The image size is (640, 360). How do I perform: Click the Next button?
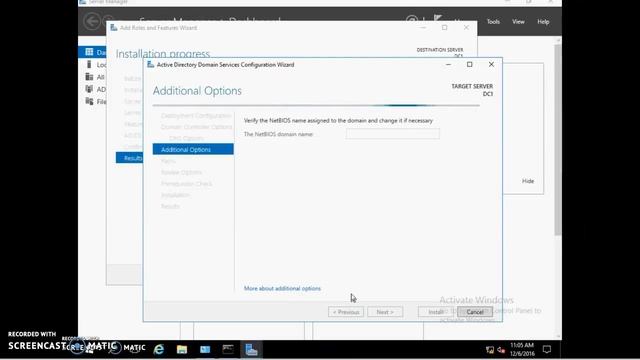(385, 312)
